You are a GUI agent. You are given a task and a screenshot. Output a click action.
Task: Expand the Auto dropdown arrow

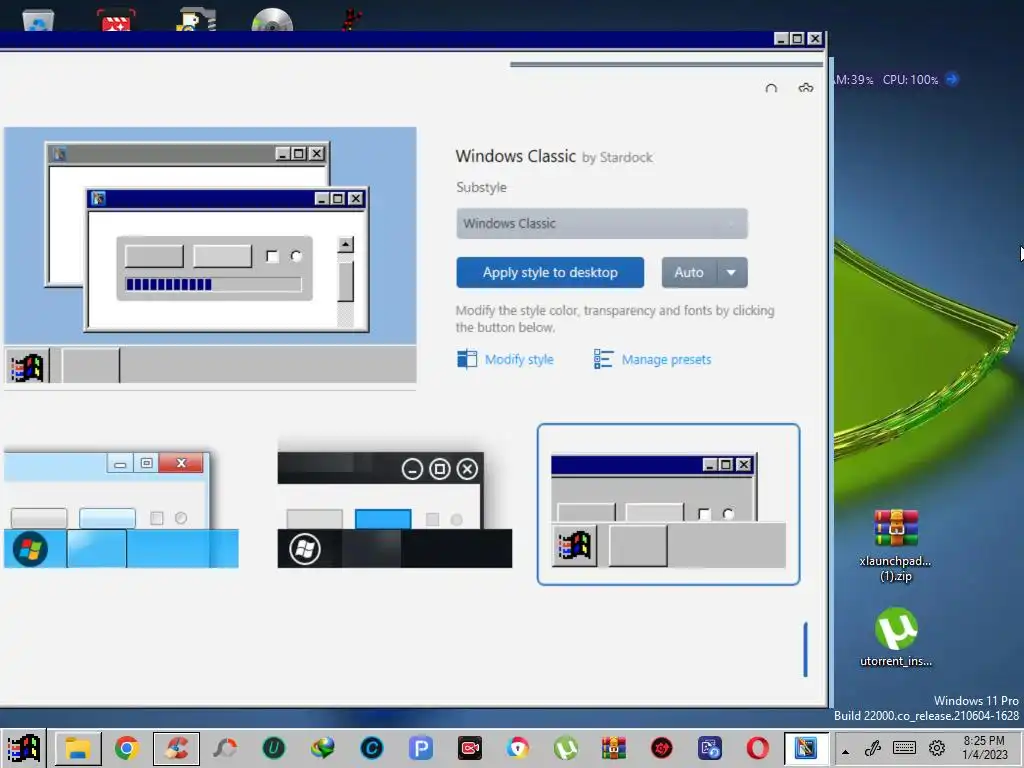point(732,272)
